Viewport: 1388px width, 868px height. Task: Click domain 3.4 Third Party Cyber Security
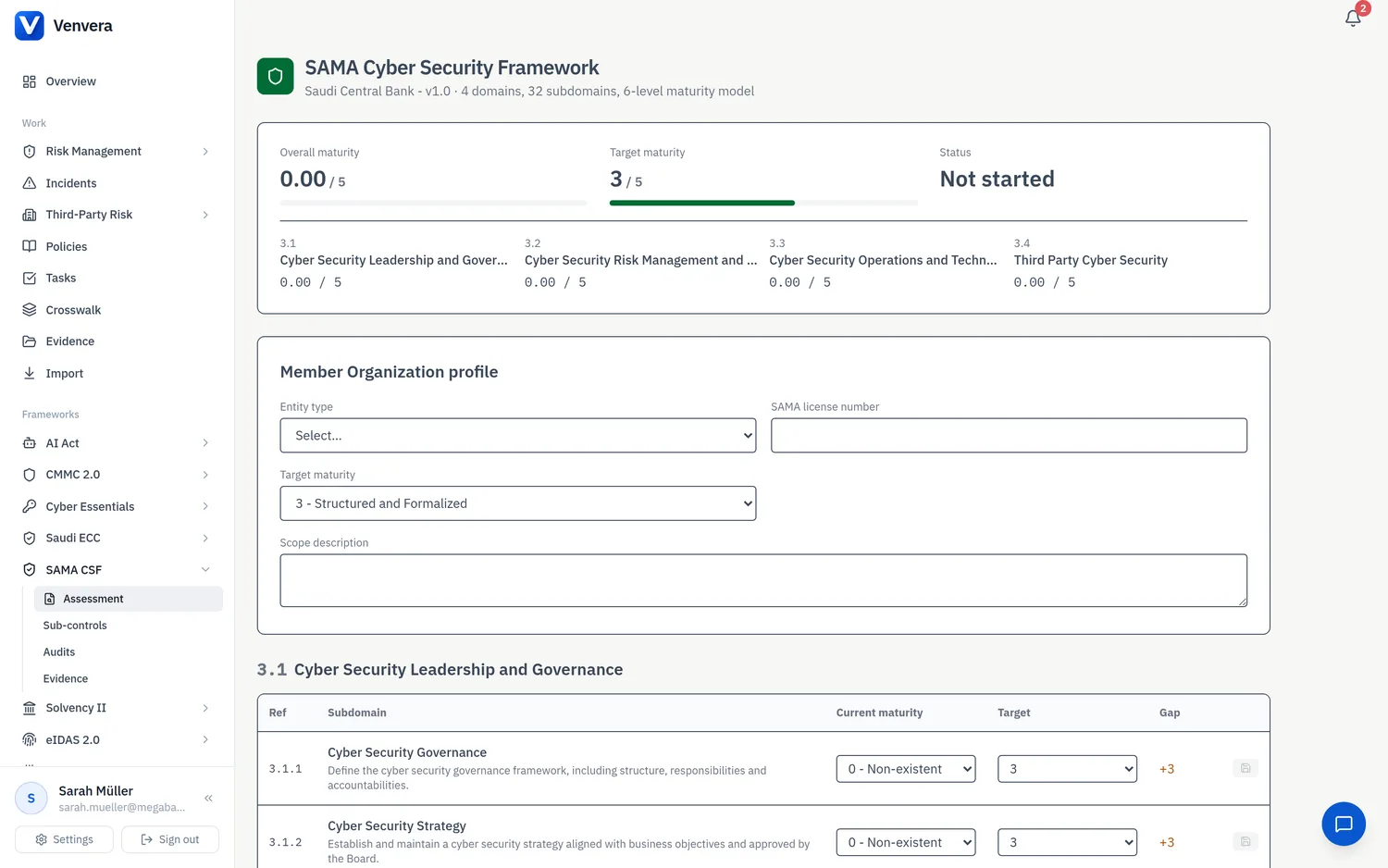(1091, 263)
